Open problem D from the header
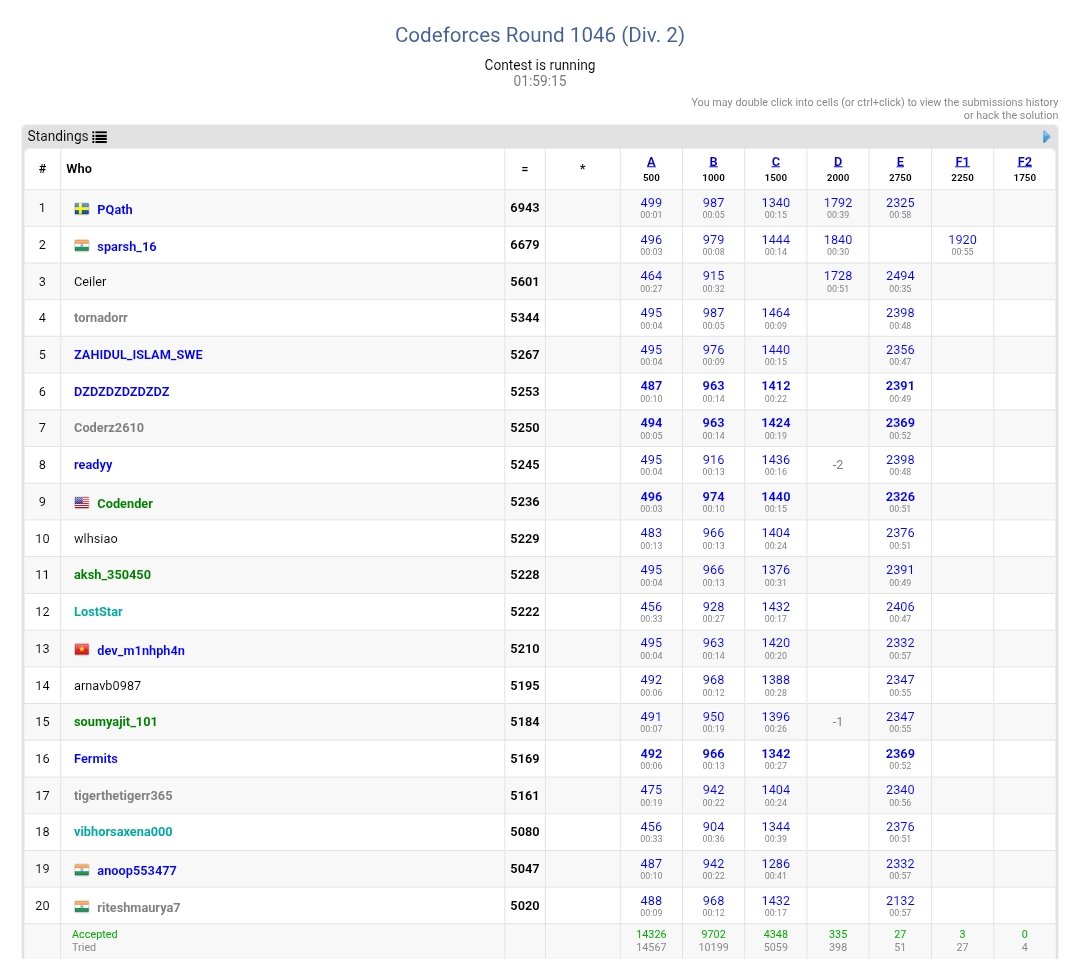The width and height of the screenshot is (1080, 959). 838,162
